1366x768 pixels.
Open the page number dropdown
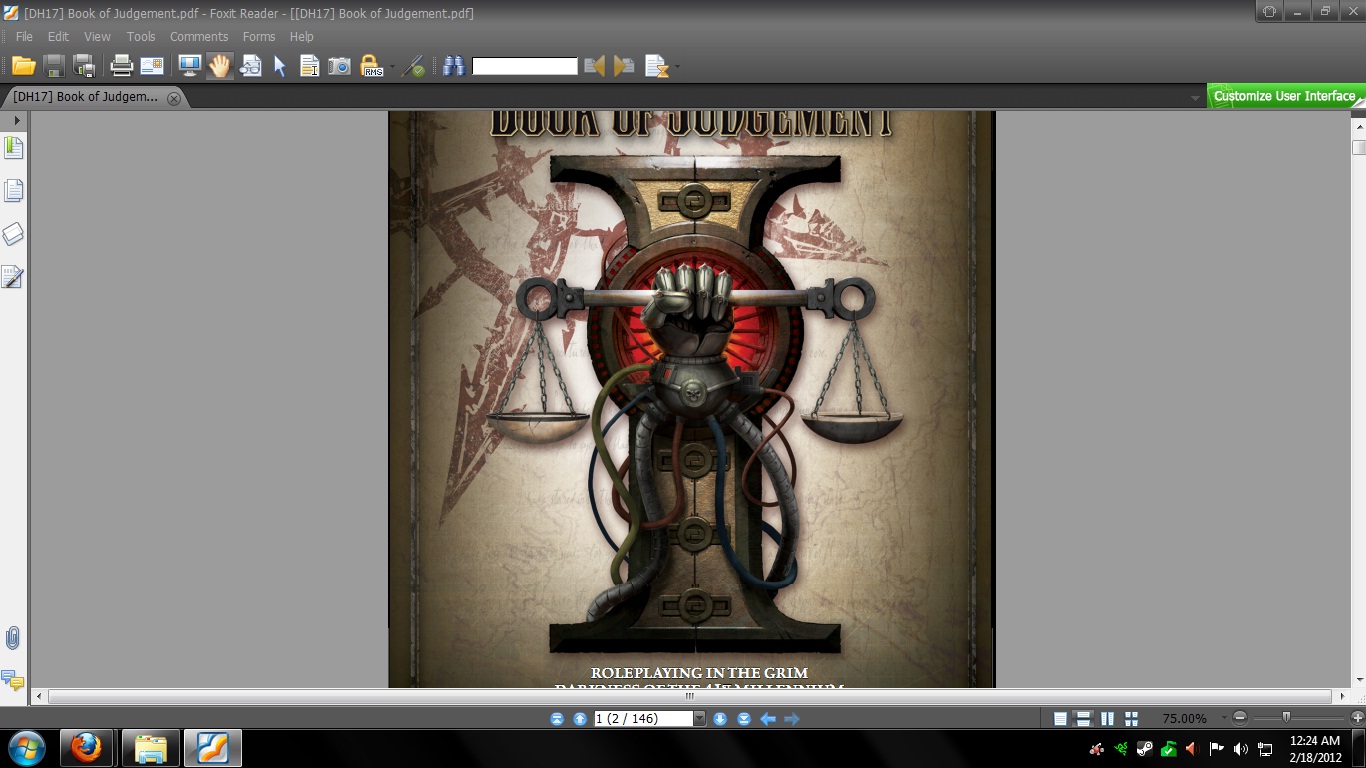tap(699, 718)
